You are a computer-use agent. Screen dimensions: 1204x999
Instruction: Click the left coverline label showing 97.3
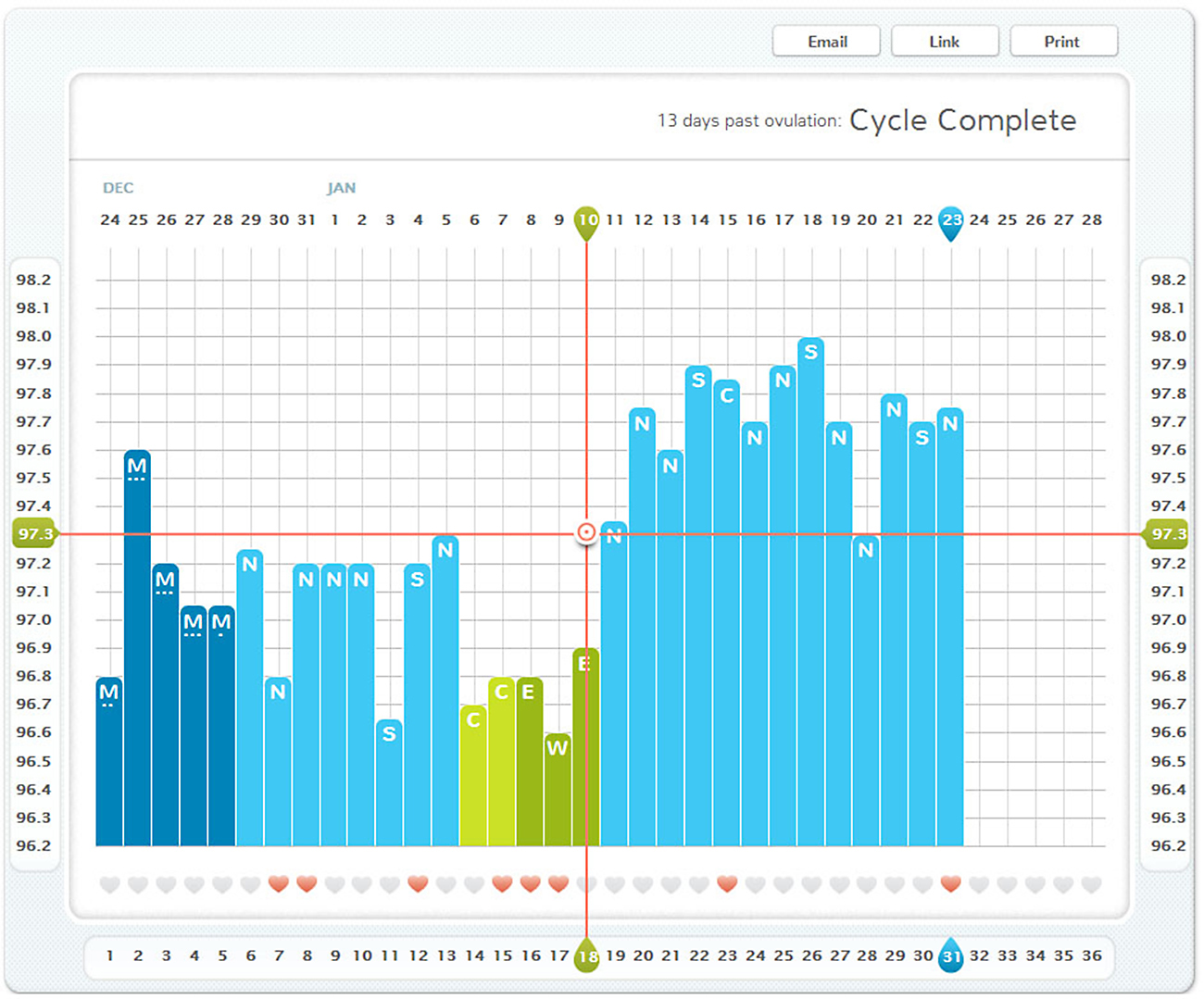coord(34,533)
